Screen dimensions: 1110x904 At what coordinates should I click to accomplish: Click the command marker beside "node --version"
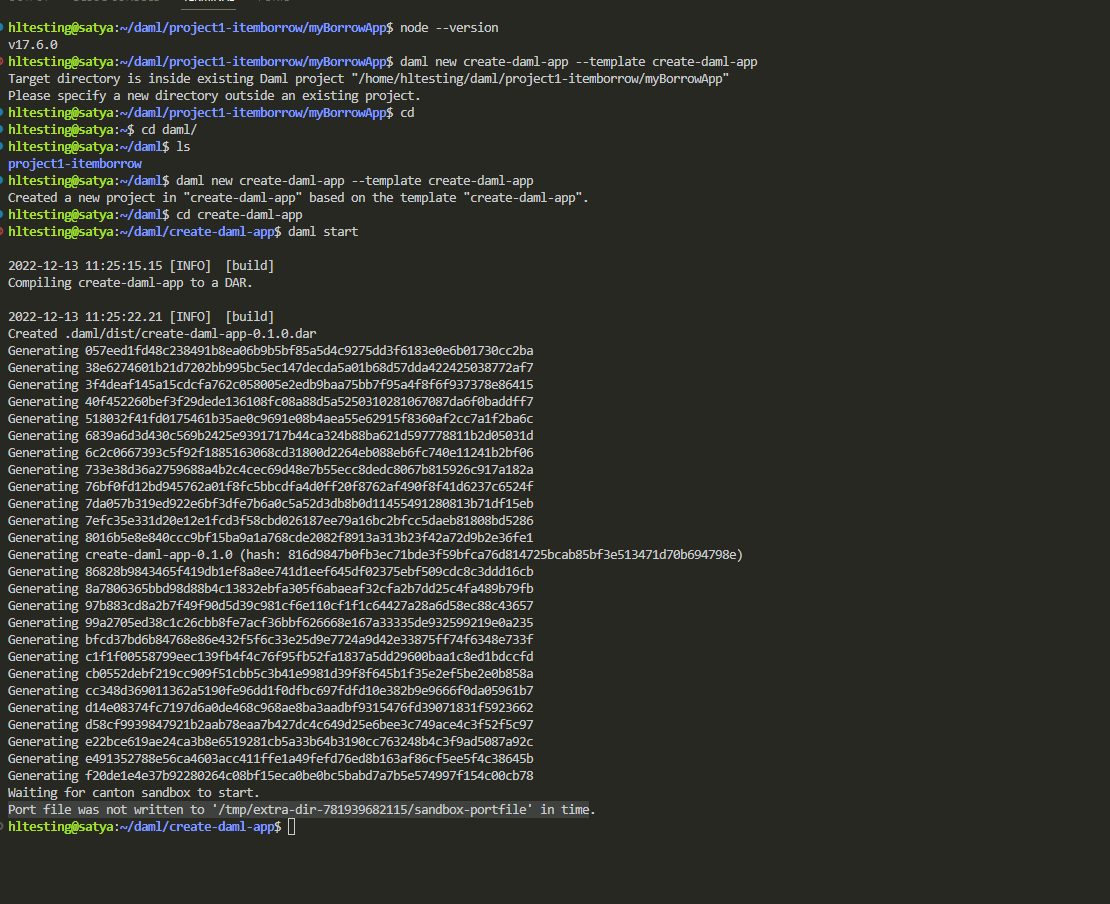pos(3,28)
